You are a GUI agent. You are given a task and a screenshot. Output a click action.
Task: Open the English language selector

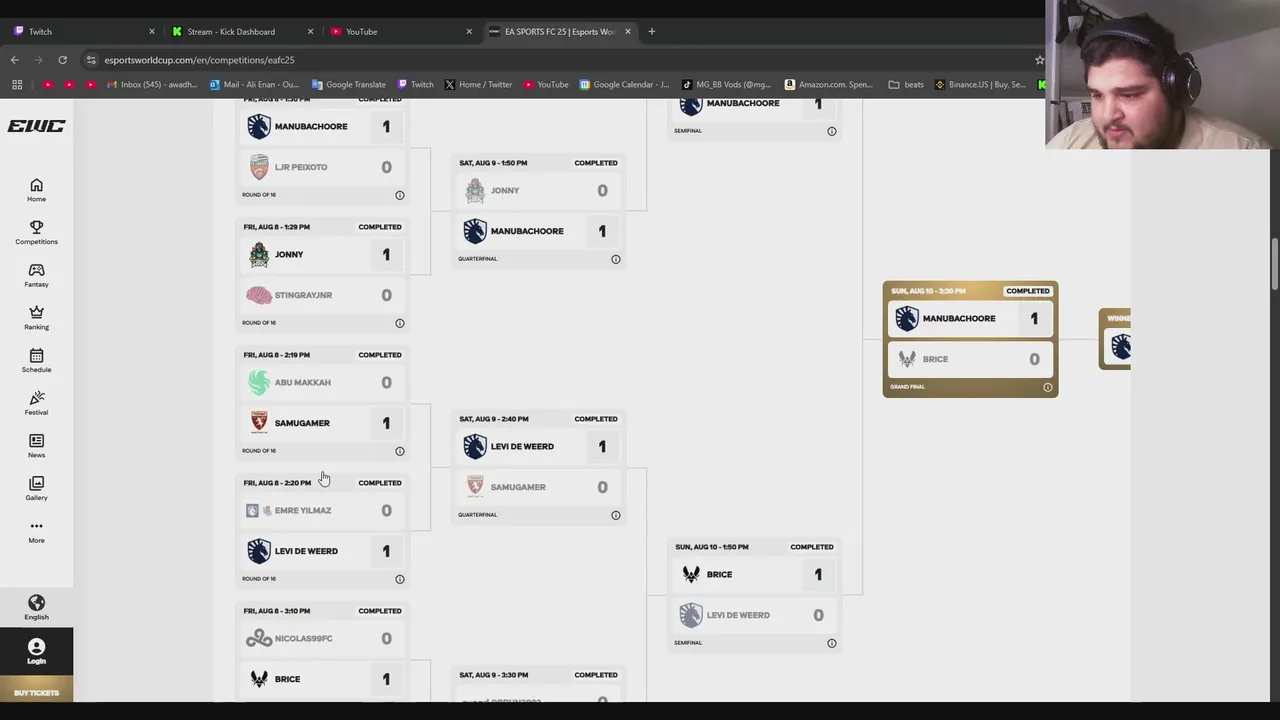coord(36,607)
